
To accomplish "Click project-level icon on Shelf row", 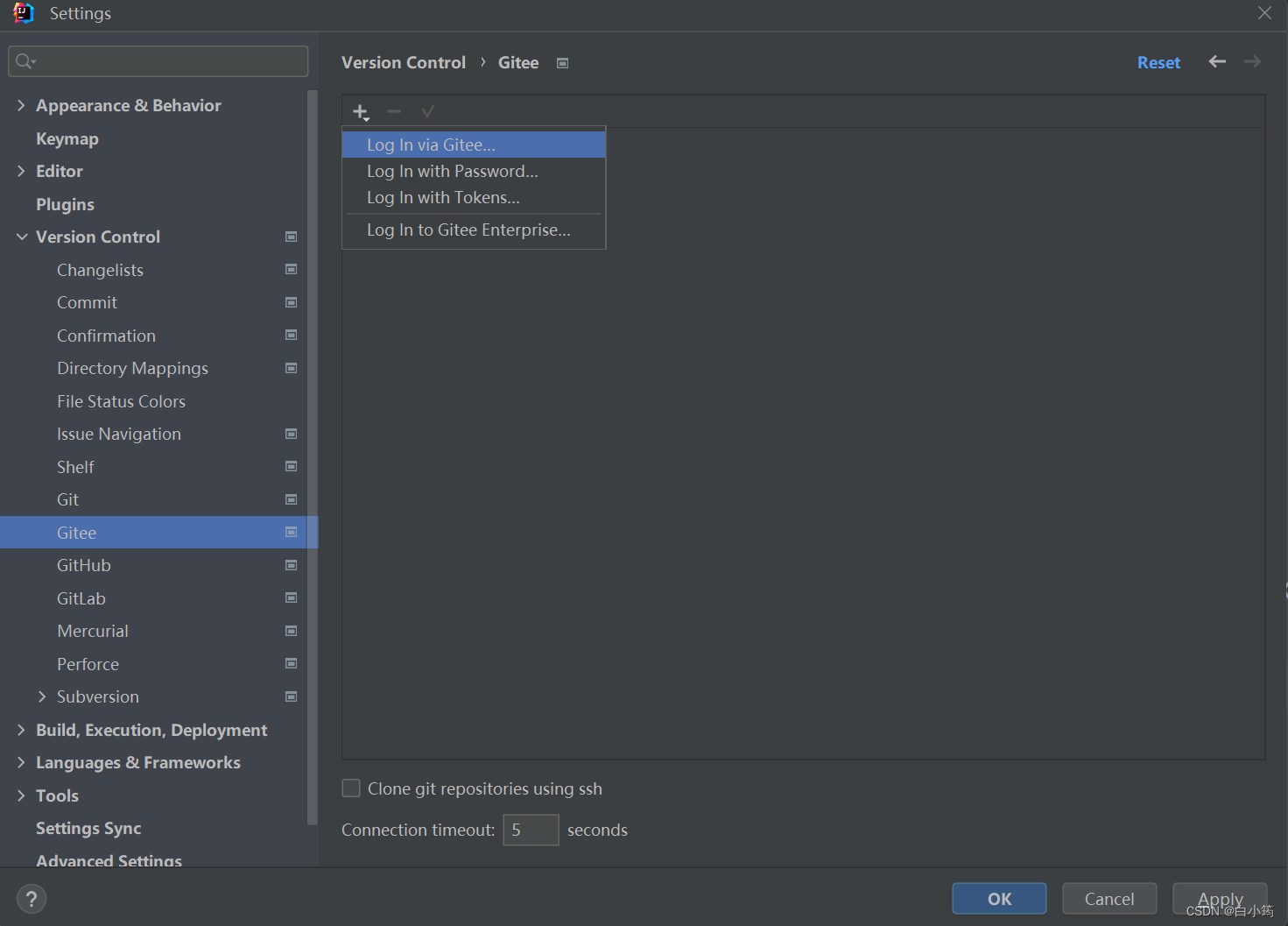I will (292, 467).
